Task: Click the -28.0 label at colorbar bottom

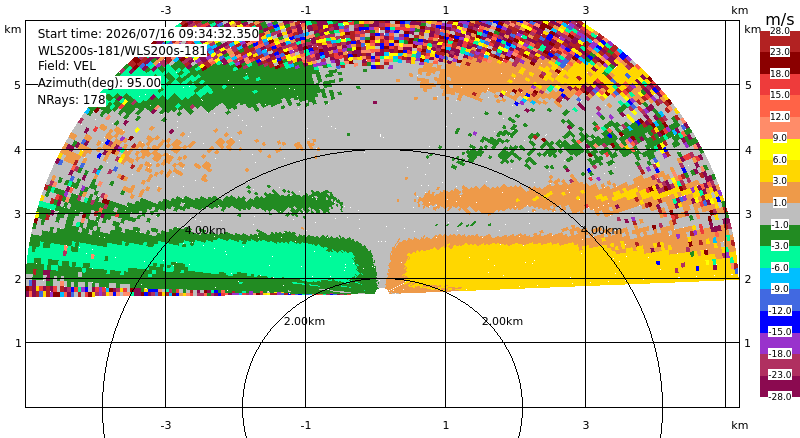Action: point(780,396)
